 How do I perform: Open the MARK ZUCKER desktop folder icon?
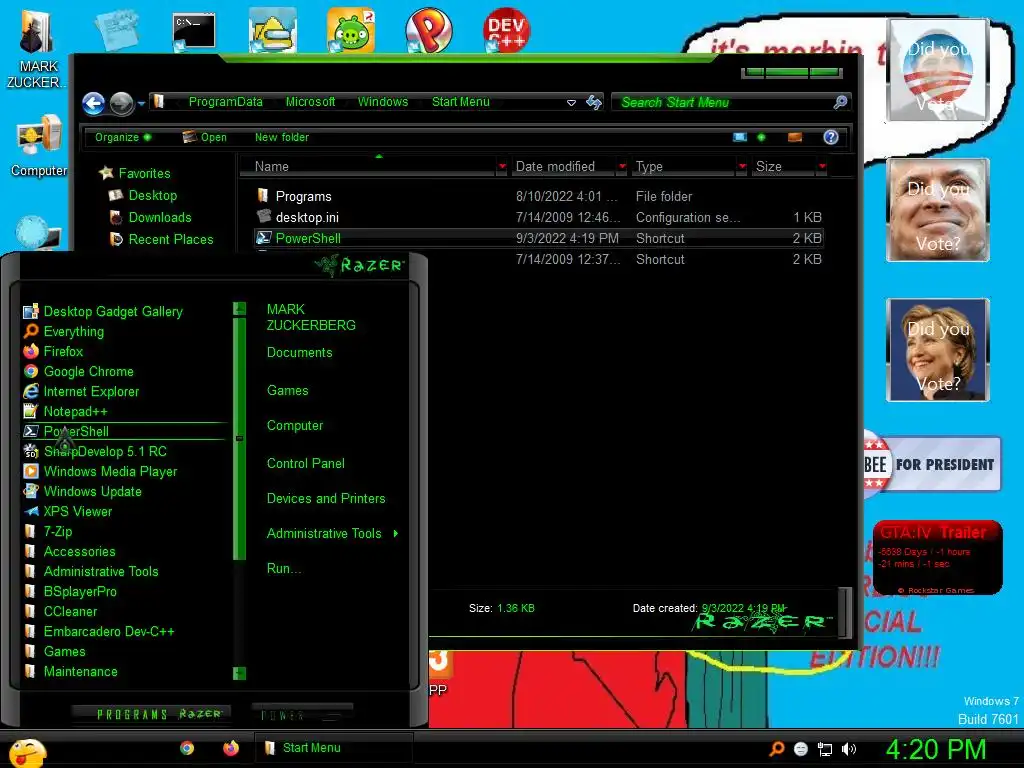click(37, 49)
